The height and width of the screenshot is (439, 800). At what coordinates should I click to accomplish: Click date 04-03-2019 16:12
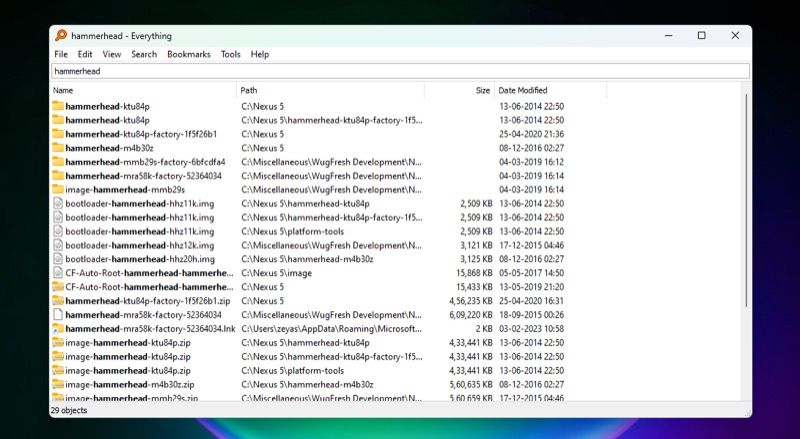click(x=532, y=162)
